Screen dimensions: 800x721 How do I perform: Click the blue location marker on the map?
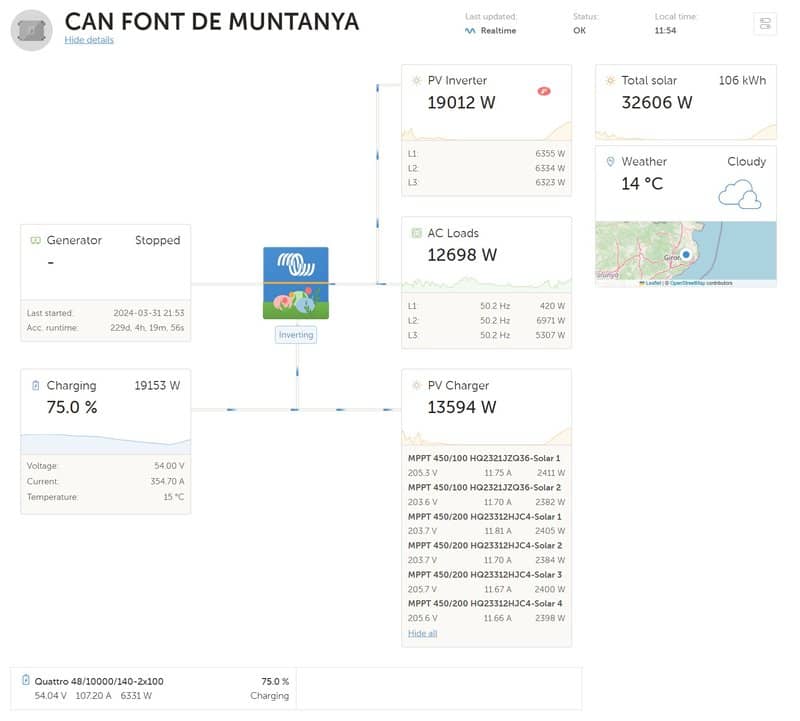click(x=686, y=255)
